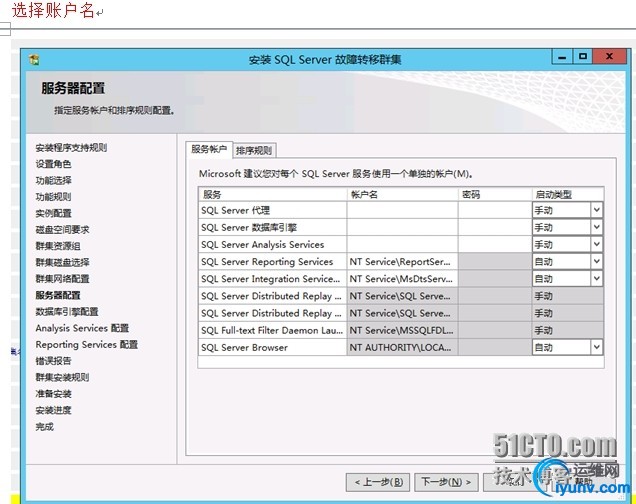Maximize the SQL Server setup window
The height and width of the screenshot is (504, 636).
click(x=583, y=57)
